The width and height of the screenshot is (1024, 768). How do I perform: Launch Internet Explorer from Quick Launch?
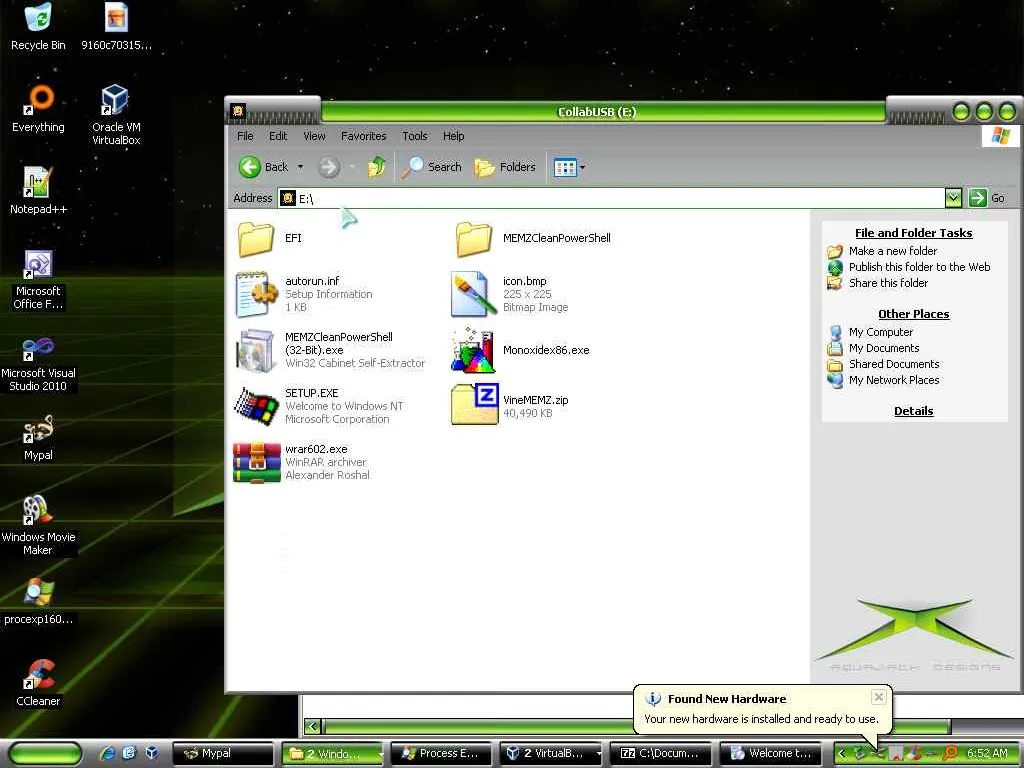point(107,753)
